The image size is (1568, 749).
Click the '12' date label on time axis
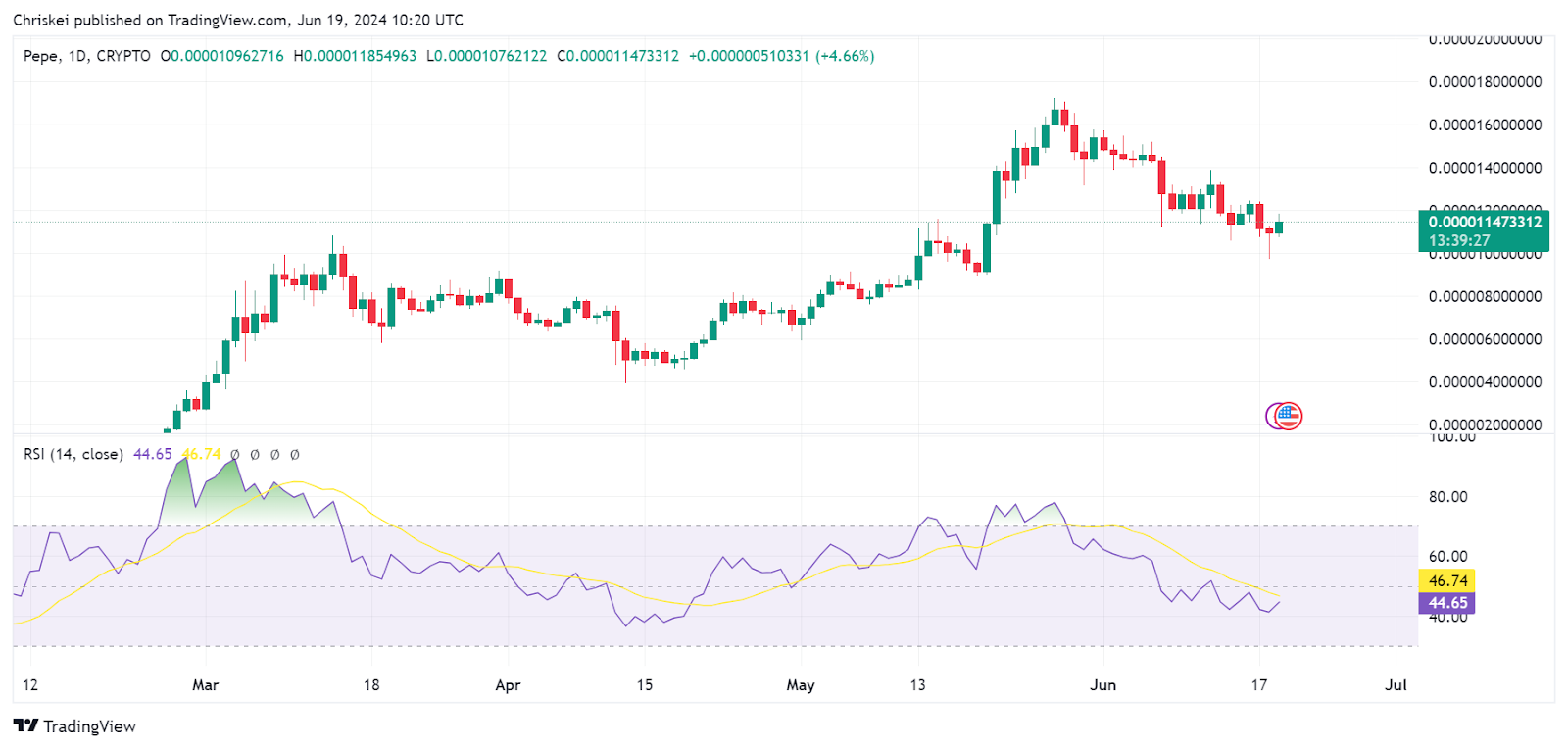30,685
